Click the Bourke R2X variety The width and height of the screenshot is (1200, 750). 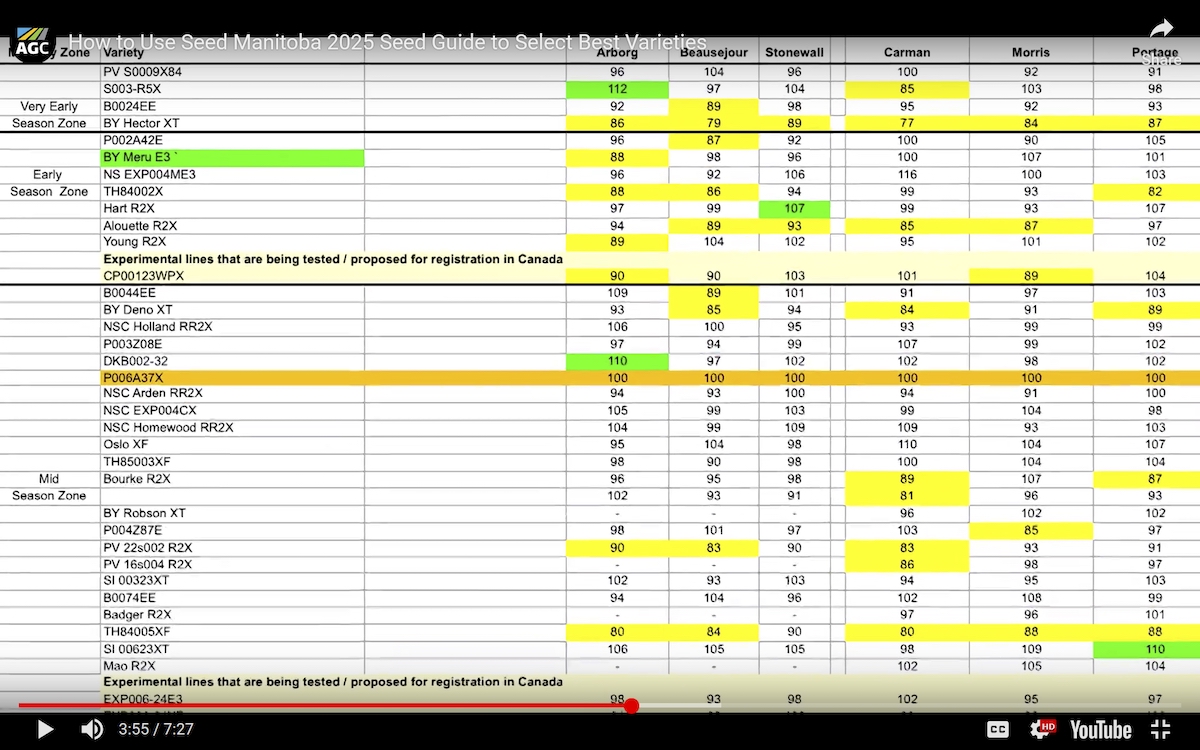click(x=136, y=478)
